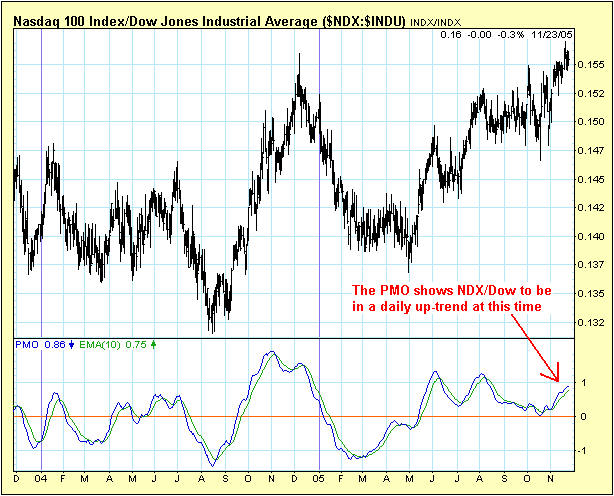614x496 pixels.
Task: Select the PMO indicator label
Action: point(27,343)
